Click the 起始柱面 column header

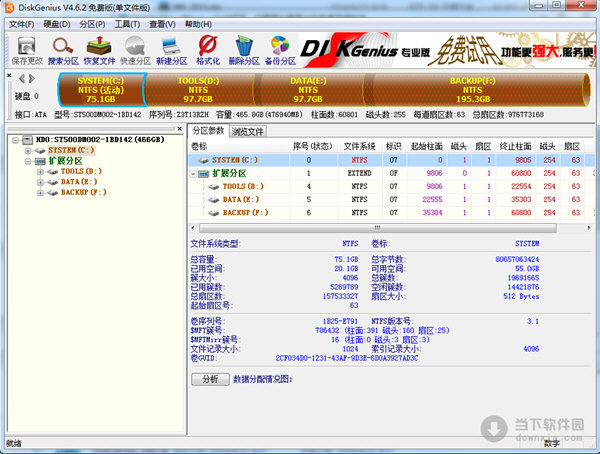click(x=427, y=146)
